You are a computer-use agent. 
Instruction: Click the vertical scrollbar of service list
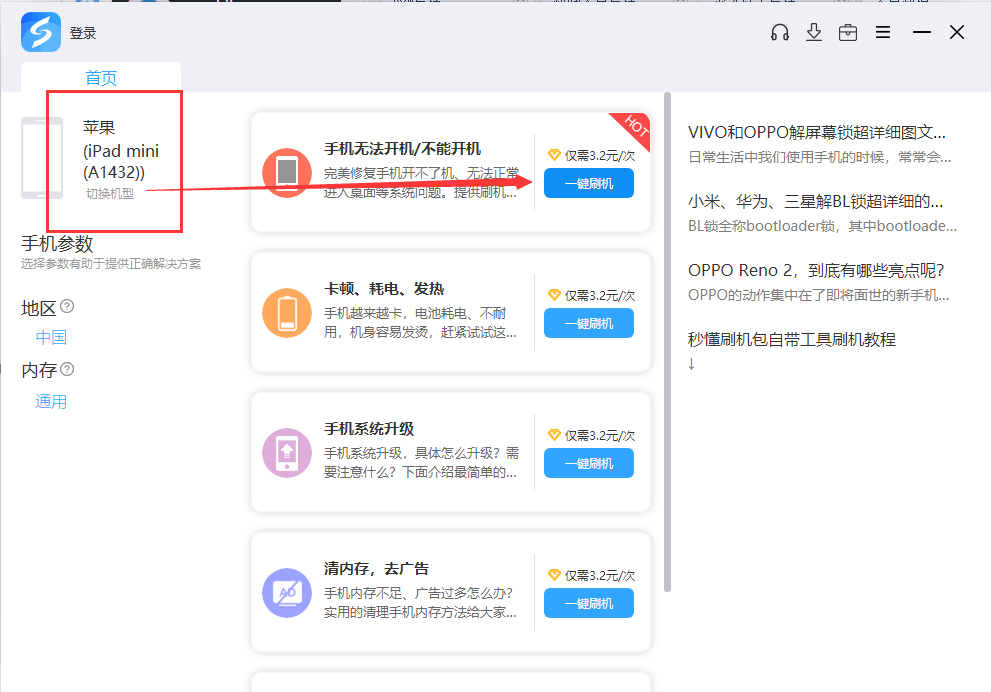667,341
